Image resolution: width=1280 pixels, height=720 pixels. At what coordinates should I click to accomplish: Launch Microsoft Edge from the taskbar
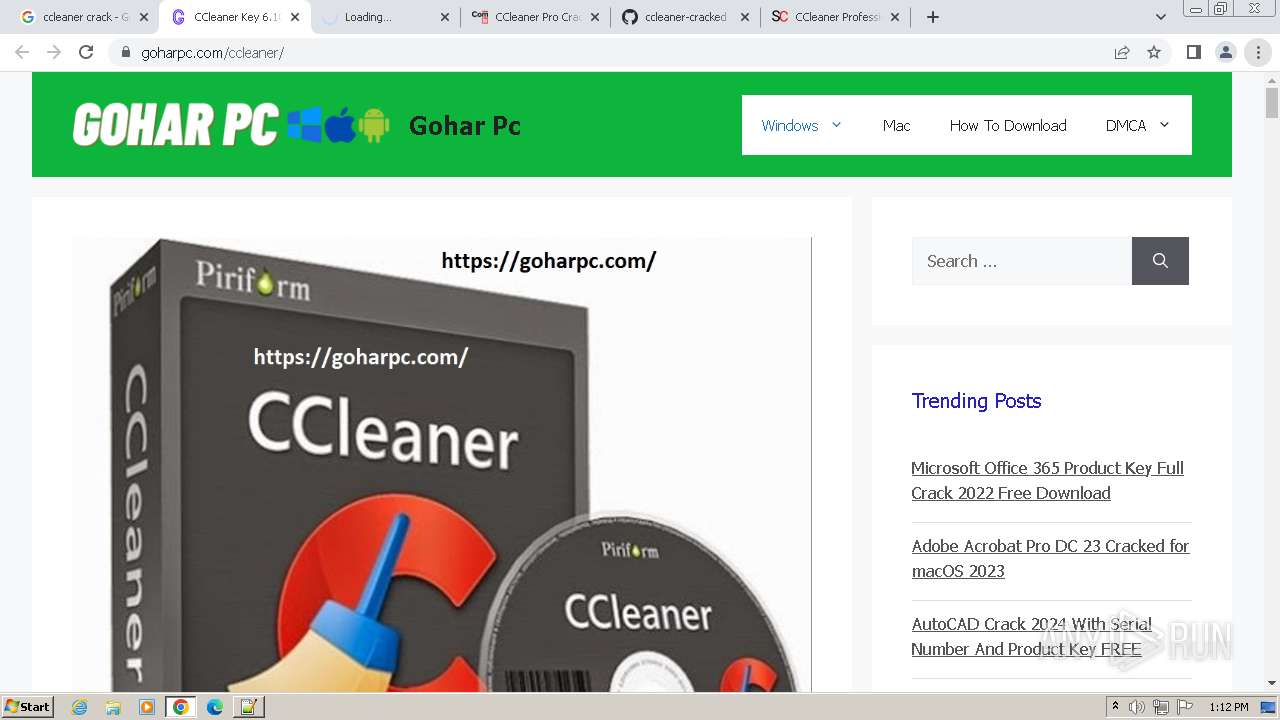(x=214, y=707)
